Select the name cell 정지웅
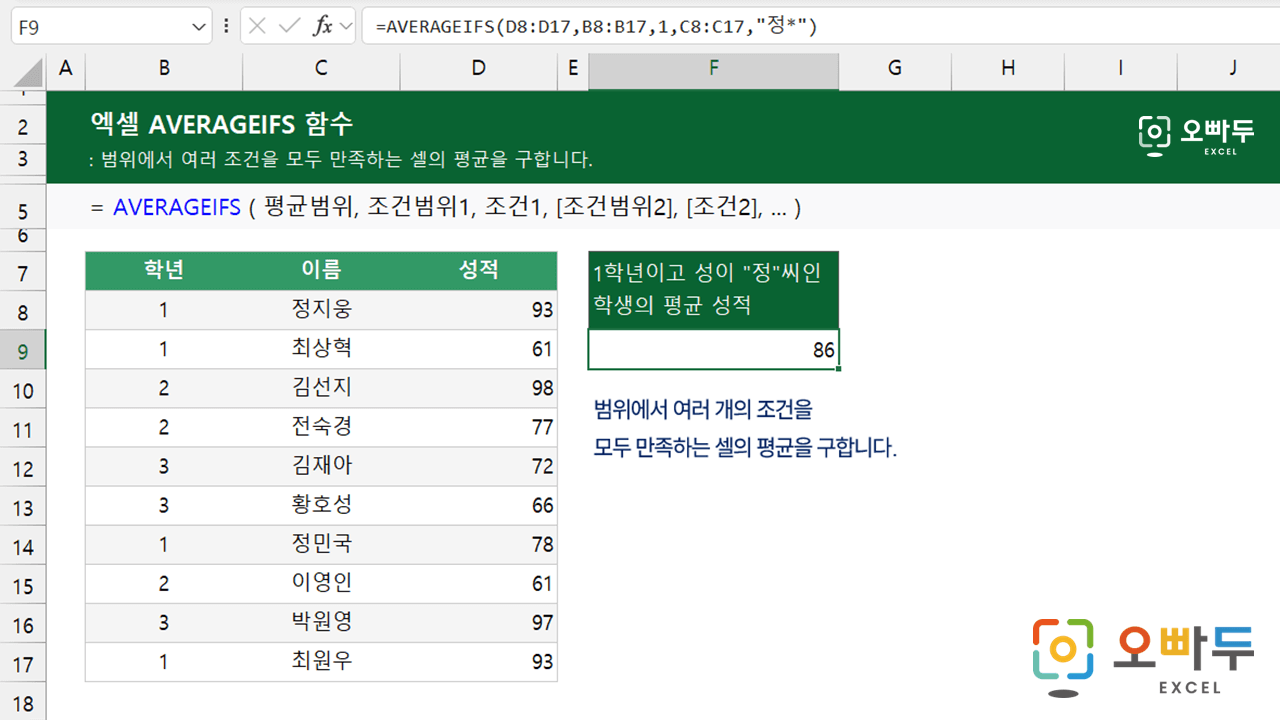The image size is (1280, 720). 321,309
